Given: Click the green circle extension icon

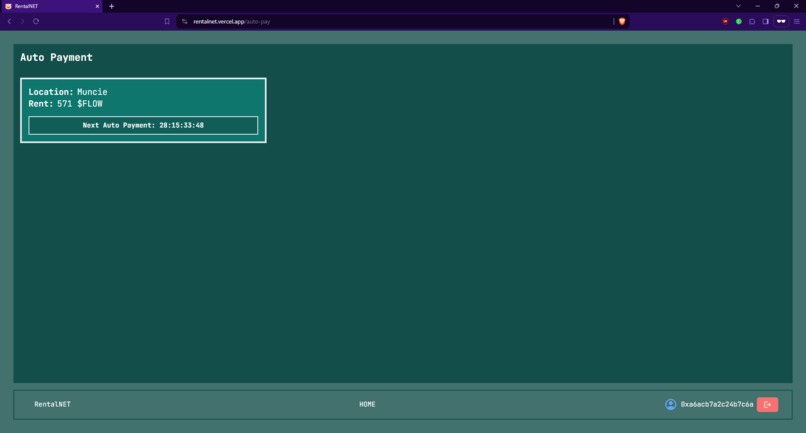Looking at the screenshot, I should (x=739, y=22).
